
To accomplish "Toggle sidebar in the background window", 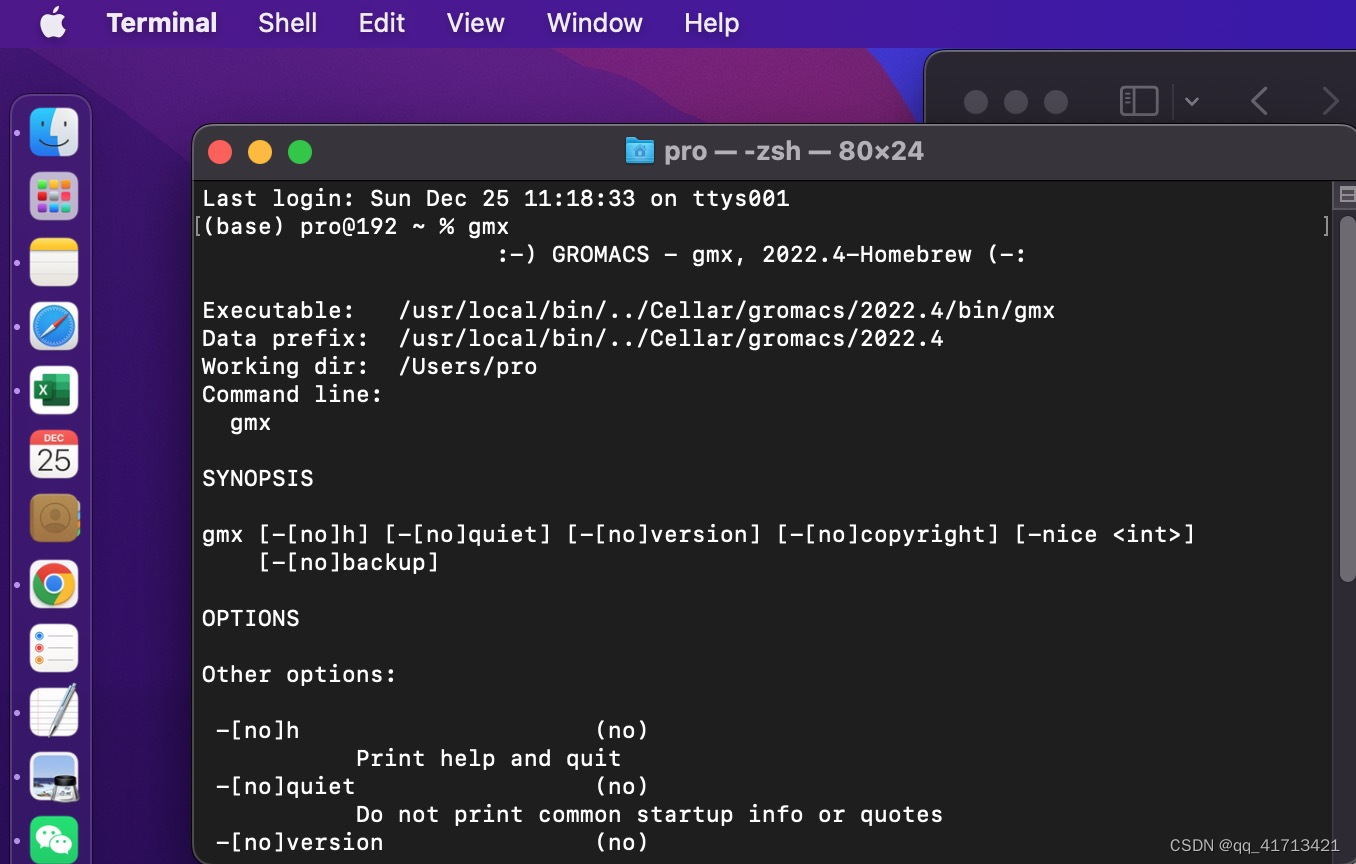I will point(1139,101).
